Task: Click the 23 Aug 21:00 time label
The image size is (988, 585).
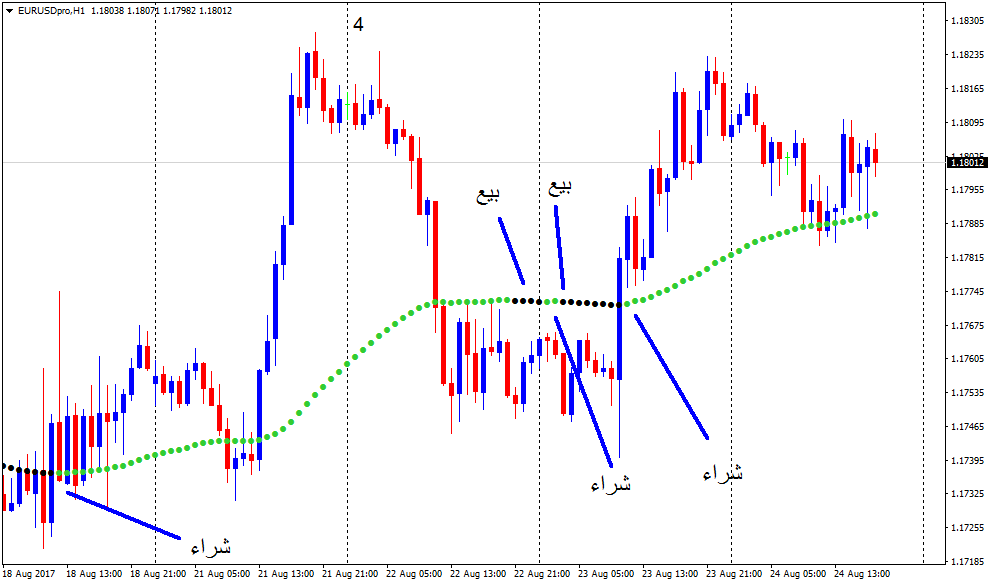Action: (734, 574)
